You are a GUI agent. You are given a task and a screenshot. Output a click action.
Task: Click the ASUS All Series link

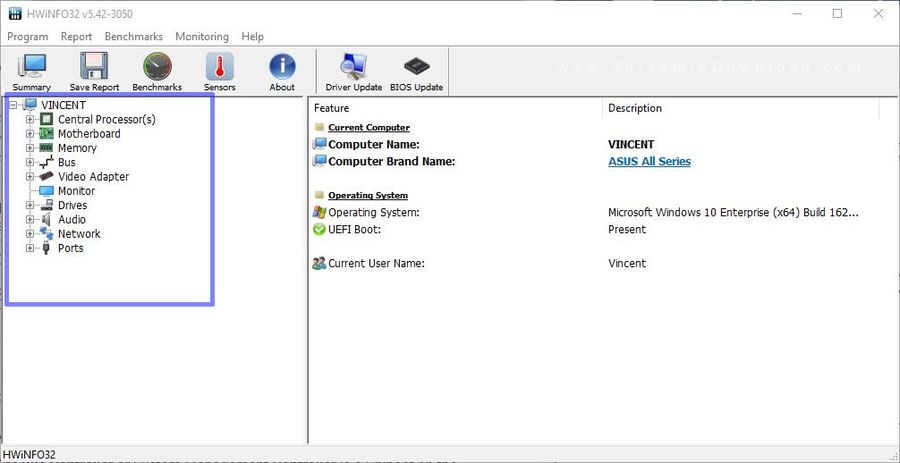649,161
